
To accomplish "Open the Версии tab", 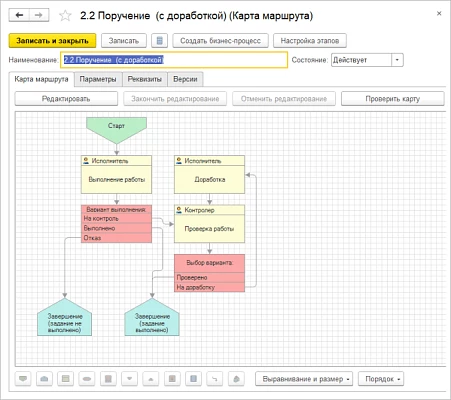I will [x=185, y=79].
